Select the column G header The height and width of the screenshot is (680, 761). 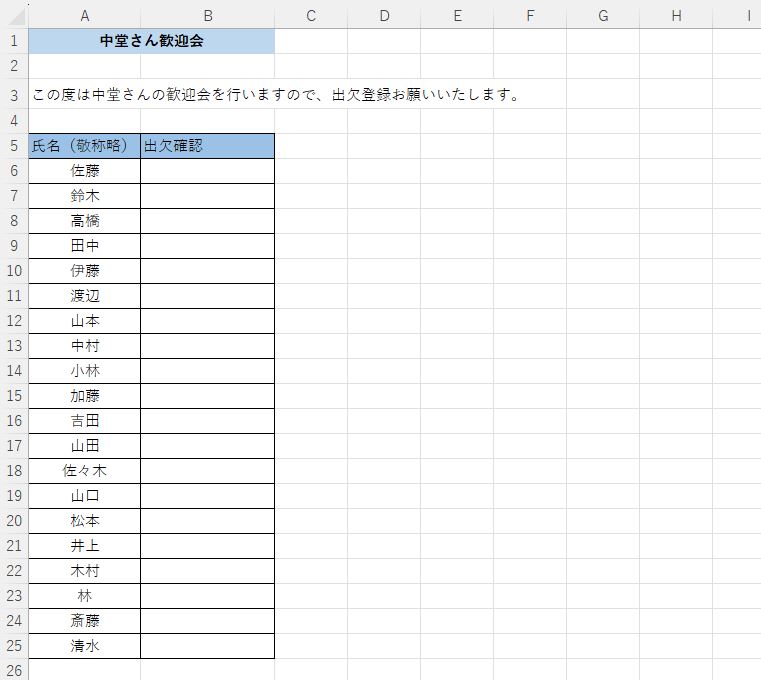point(603,15)
